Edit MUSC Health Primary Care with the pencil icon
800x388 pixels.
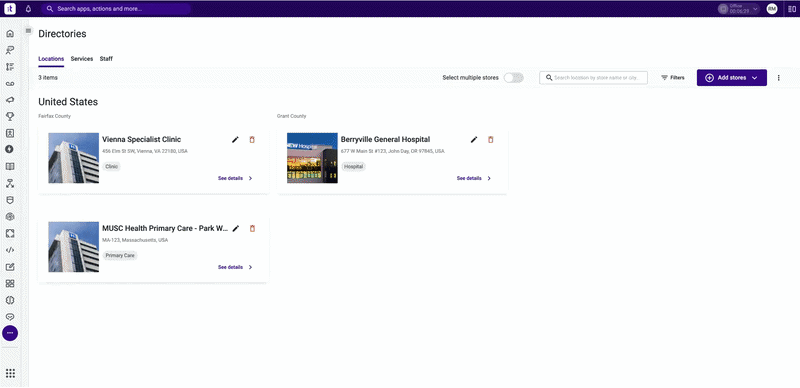(x=235, y=229)
